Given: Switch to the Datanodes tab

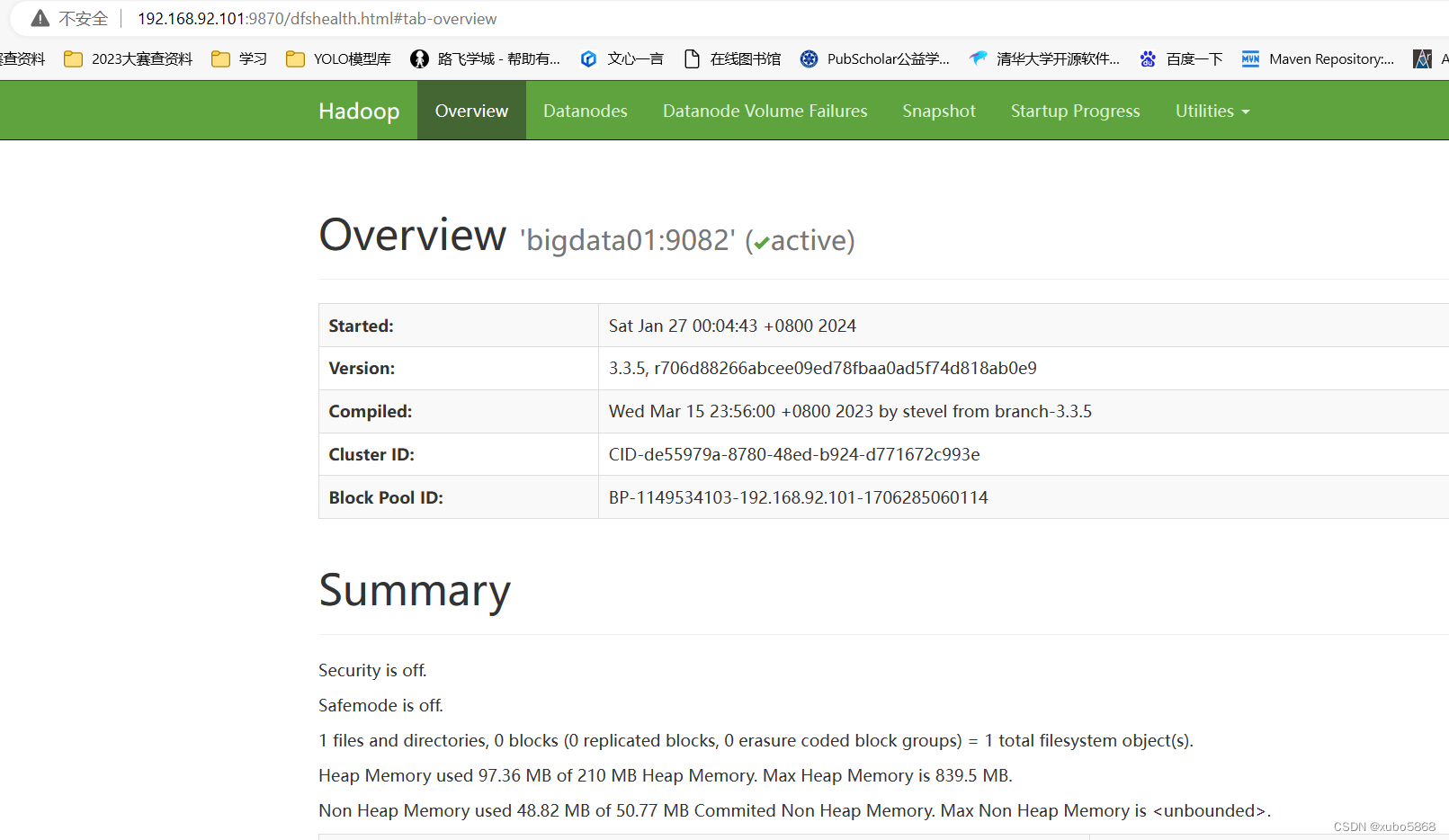Looking at the screenshot, I should (586, 111).
